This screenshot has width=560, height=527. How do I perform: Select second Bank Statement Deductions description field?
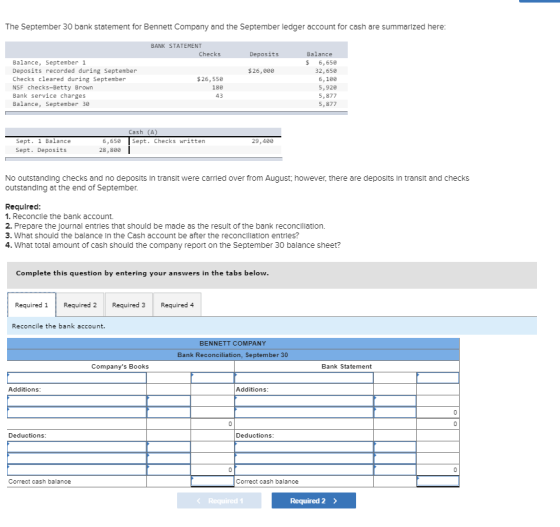(x=304, y=458)
